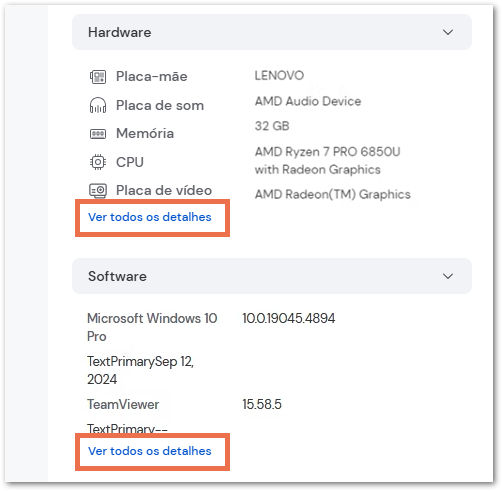Viewport: 502px width, 491px height.
Task: Click the Memória label
Action: [x=145, y=133]
